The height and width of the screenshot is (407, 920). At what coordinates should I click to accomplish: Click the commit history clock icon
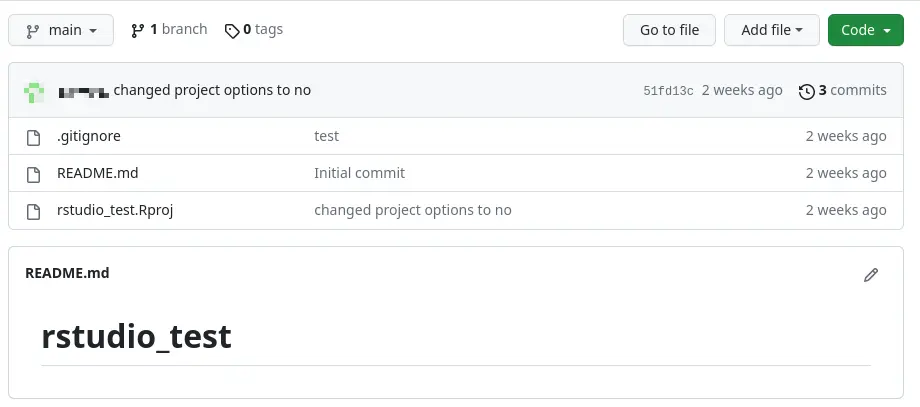click(x=807, y=91)
